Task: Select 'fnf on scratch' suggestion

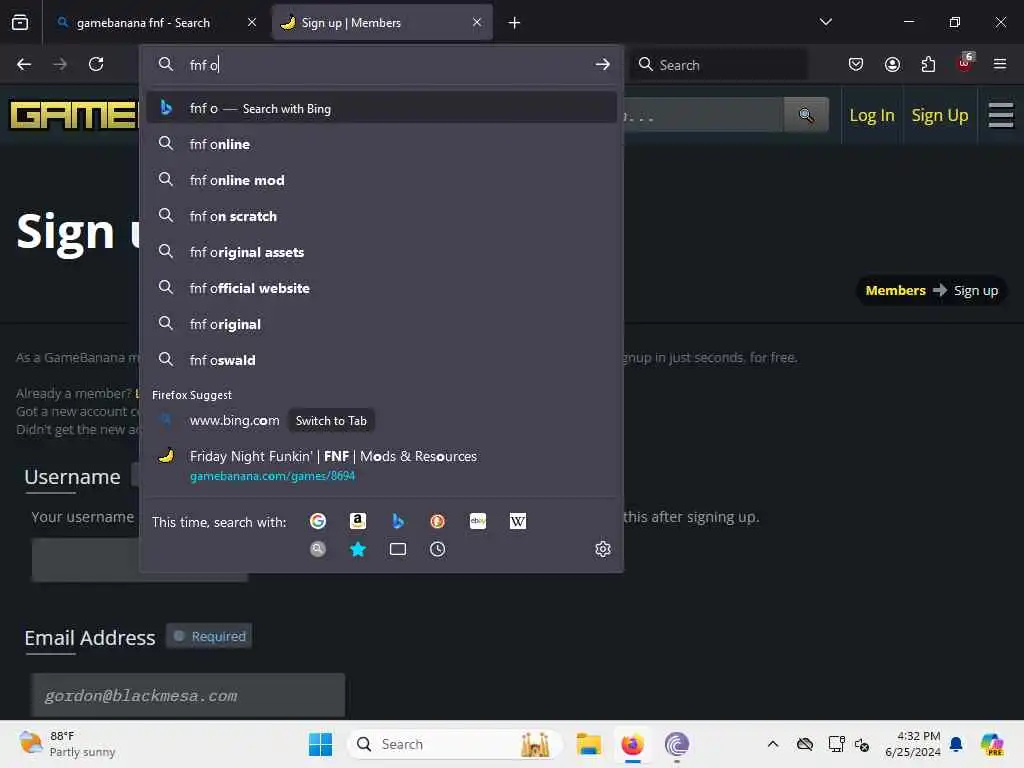Action: point(382,216)
